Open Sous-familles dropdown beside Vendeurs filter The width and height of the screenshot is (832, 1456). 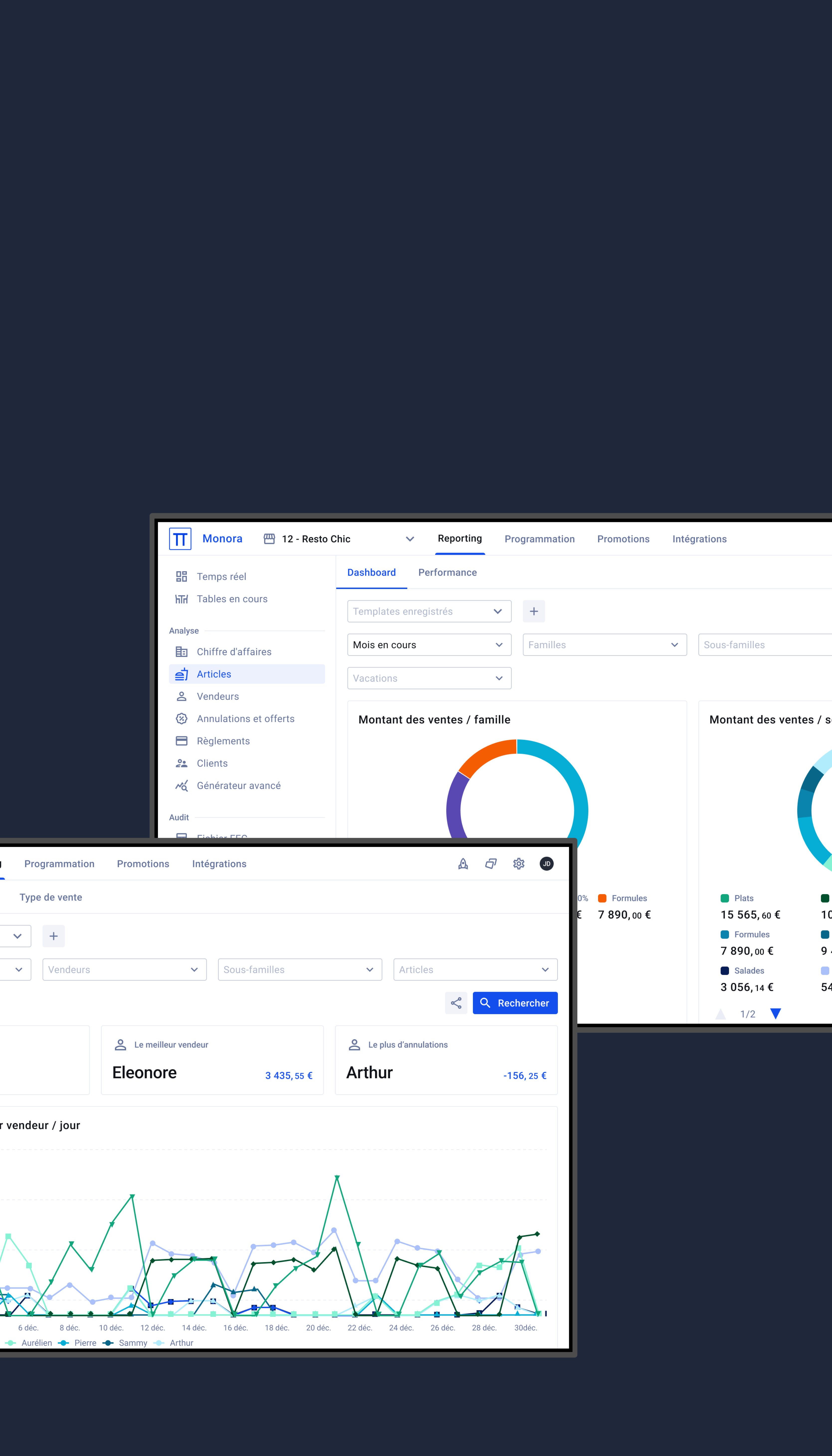(300, 970)
